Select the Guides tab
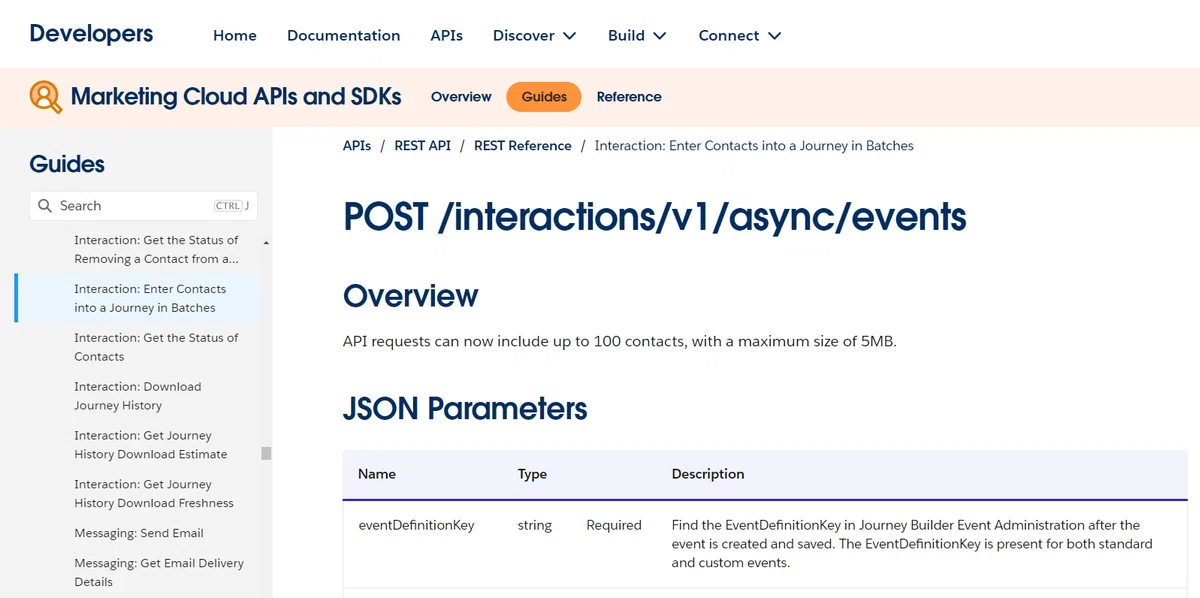This screenshot has height=598, width=1200. tap(544, 97)
